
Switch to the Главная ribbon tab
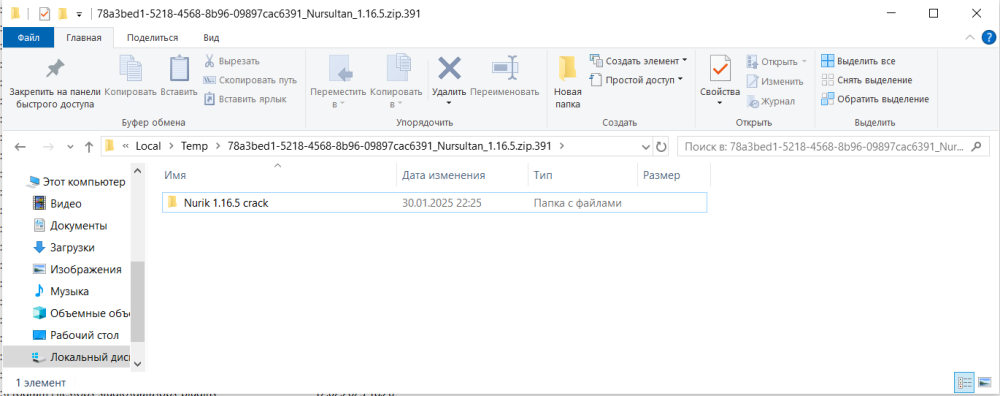coord(84,38)
